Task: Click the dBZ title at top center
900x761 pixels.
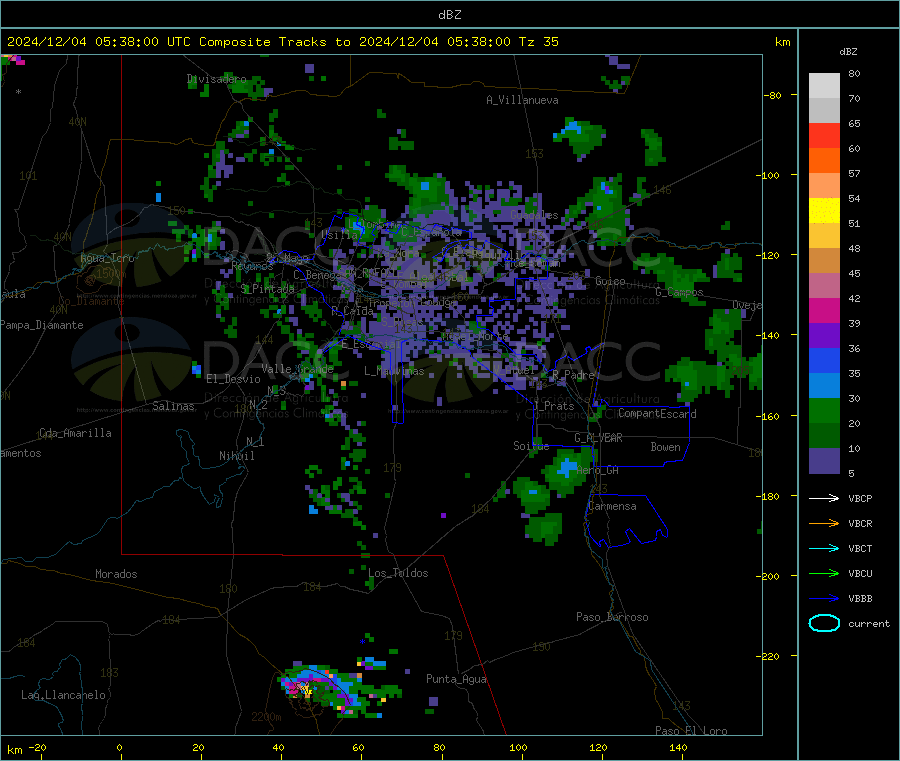Action: coord(449,15)
